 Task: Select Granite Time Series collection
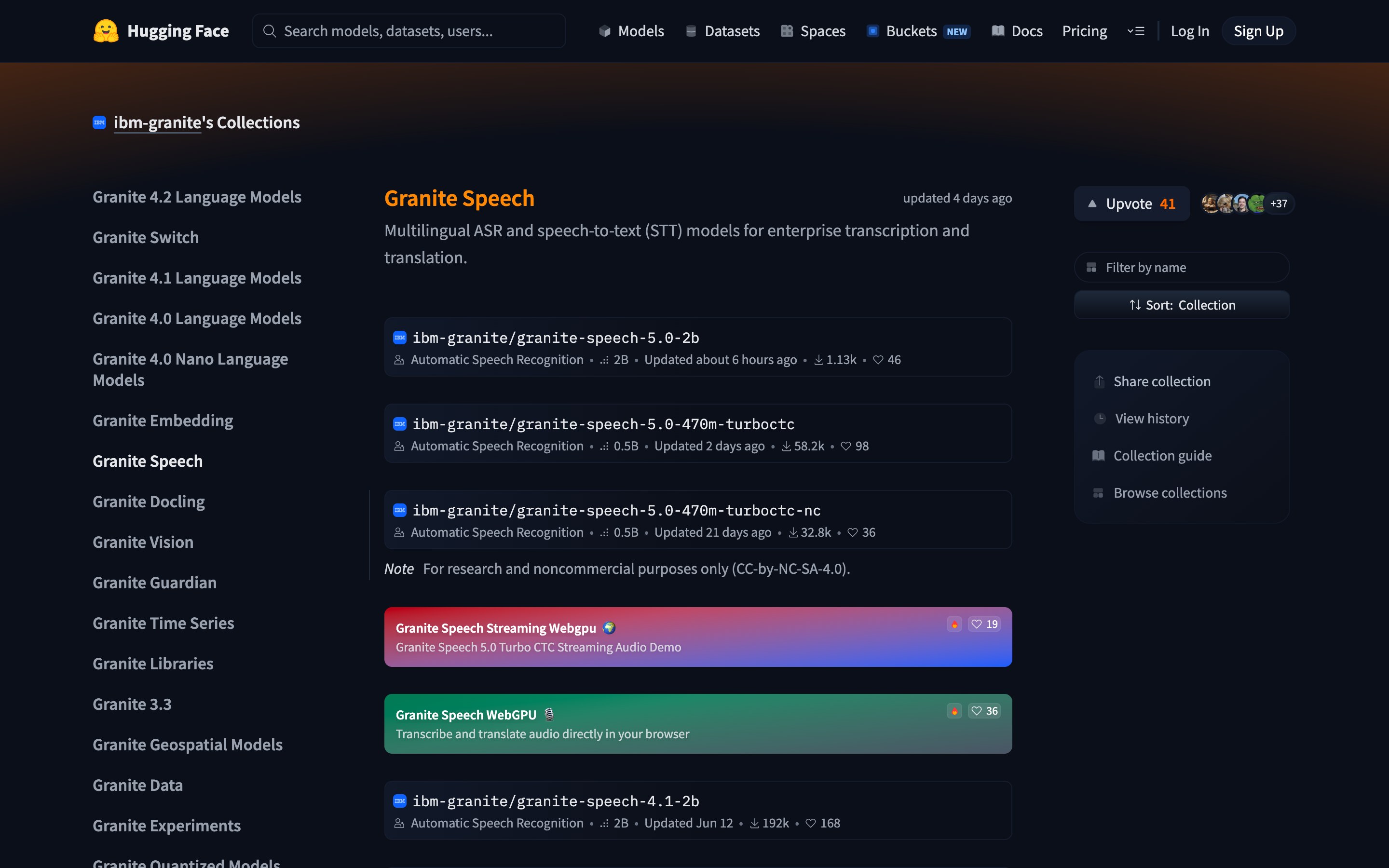coord(163,623)
